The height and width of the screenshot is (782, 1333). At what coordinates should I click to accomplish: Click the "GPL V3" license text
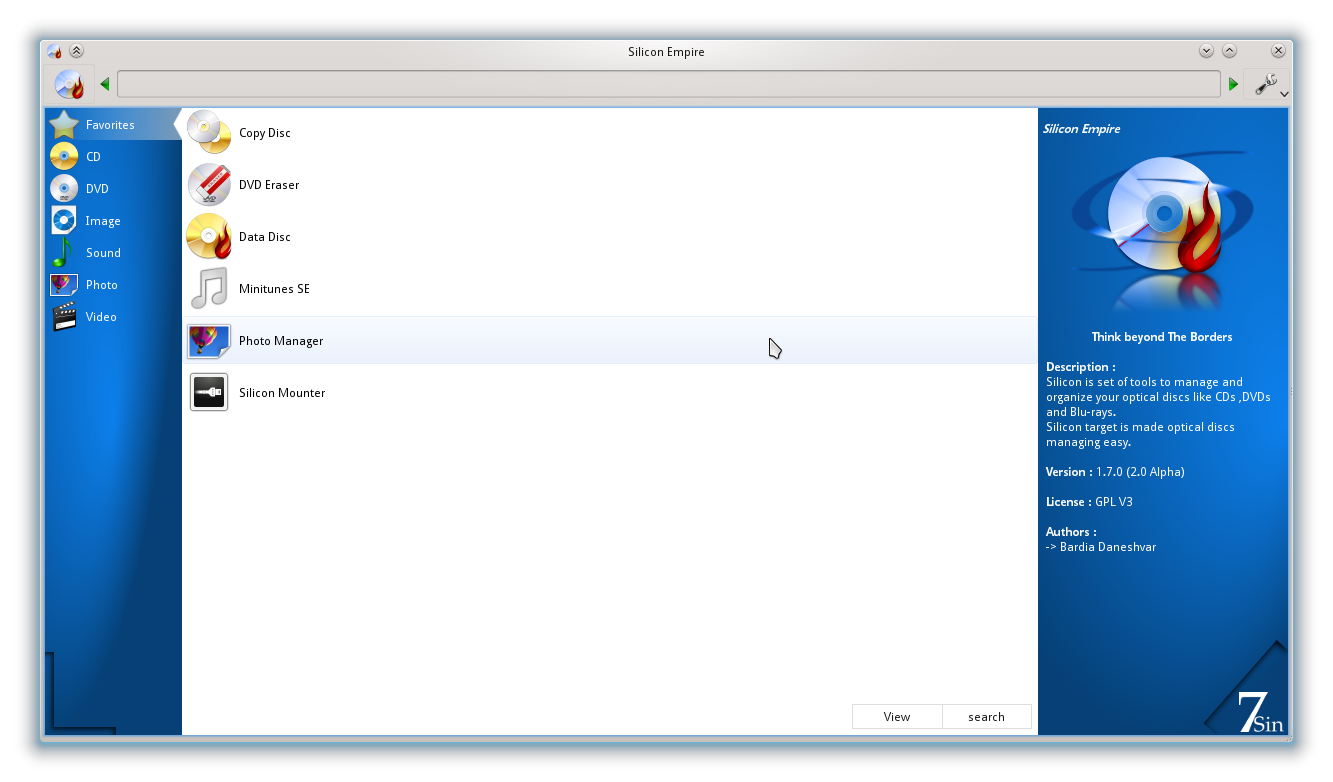coord(1114,502)
